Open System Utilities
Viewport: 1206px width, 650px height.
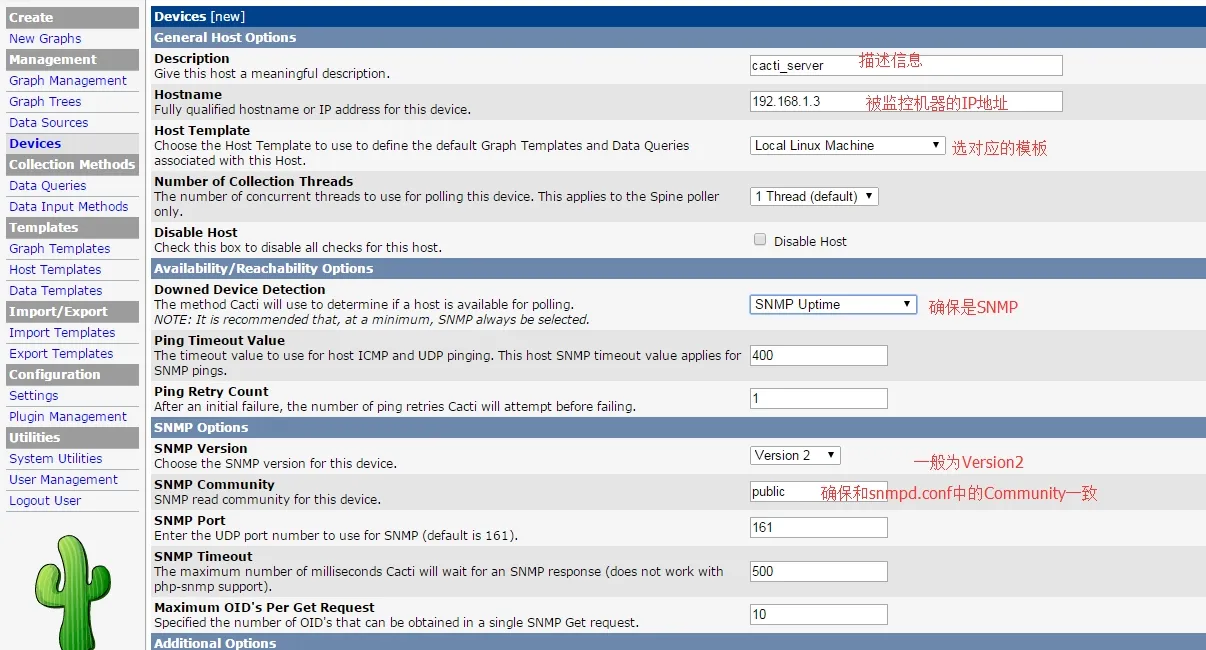(x=55, y=458)
